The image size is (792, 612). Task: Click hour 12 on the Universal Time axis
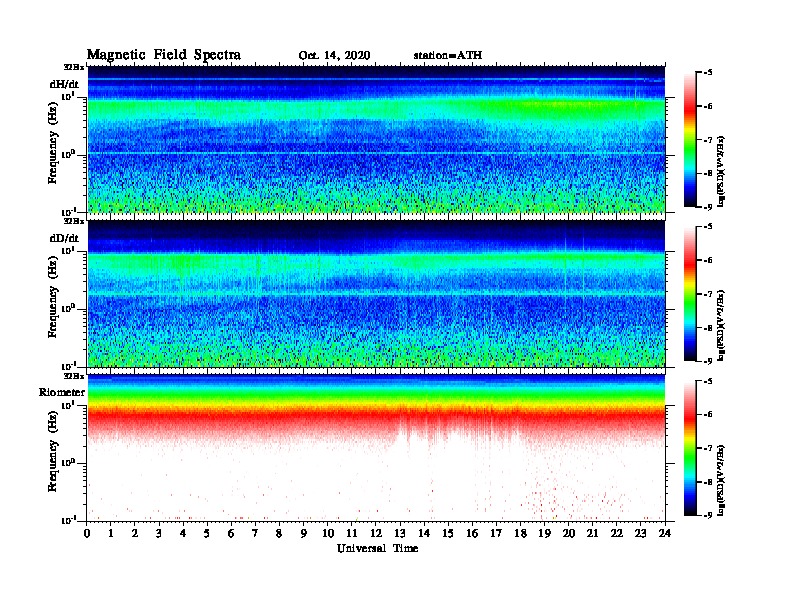pos(376,534)
